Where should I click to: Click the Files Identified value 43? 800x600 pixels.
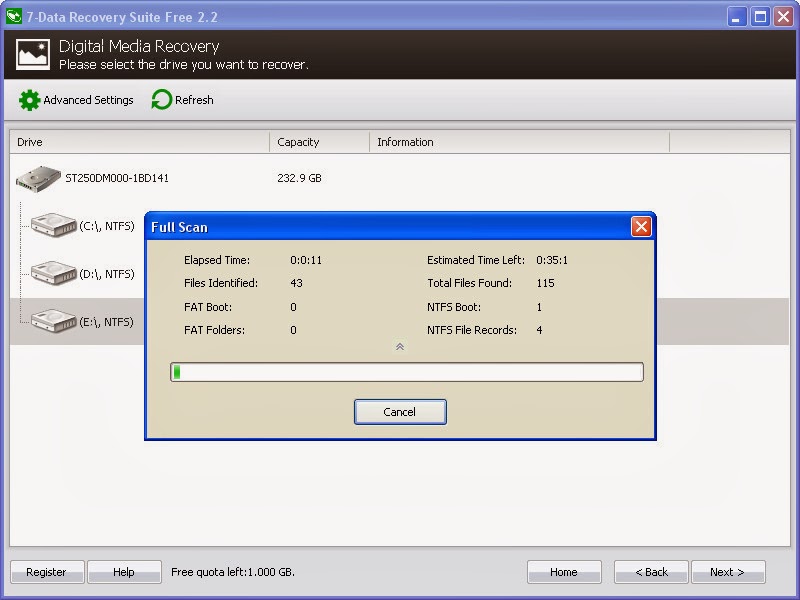[x=296, y=283]
